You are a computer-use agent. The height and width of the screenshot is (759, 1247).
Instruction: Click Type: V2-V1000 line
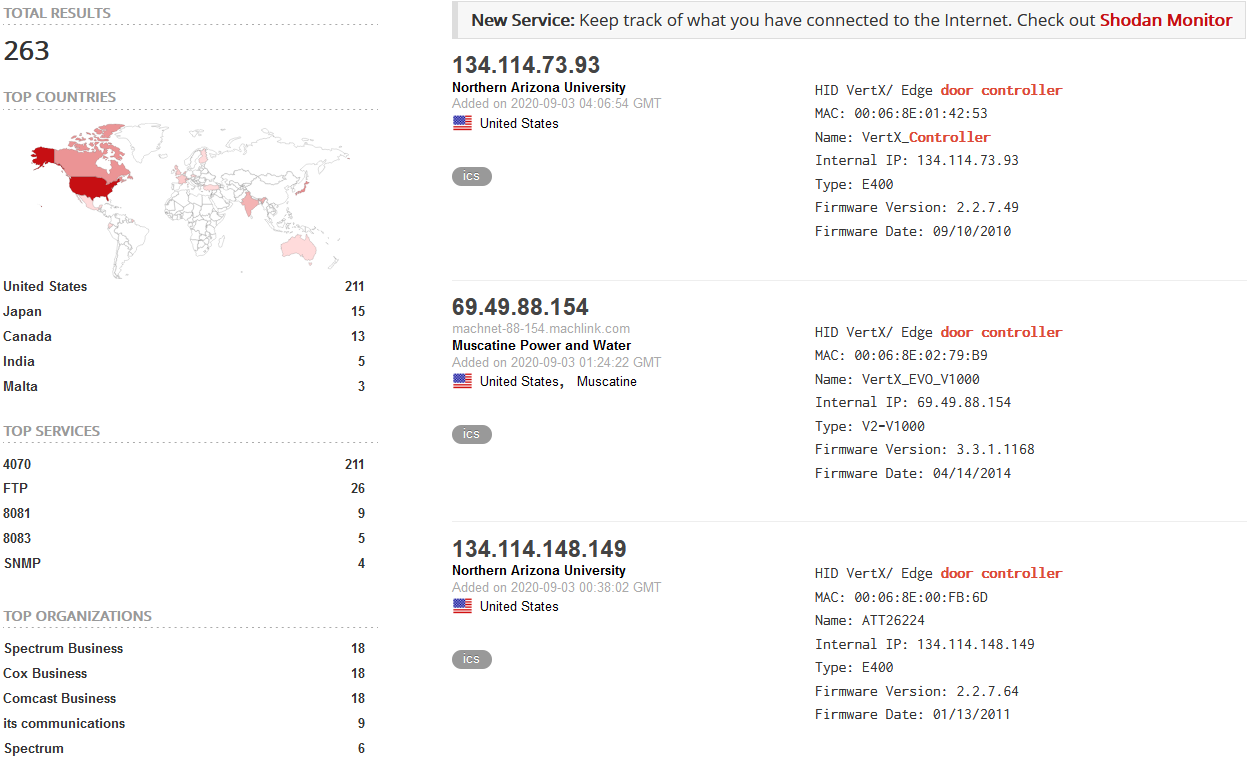tap(870, 426)
